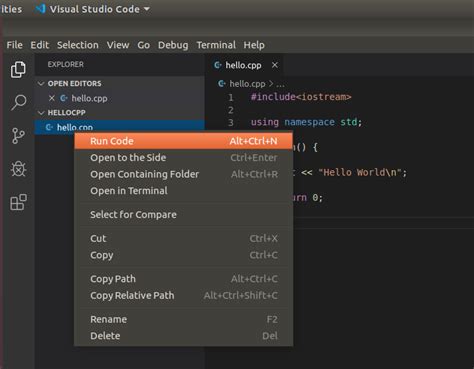Open the Selection menu

78,45
